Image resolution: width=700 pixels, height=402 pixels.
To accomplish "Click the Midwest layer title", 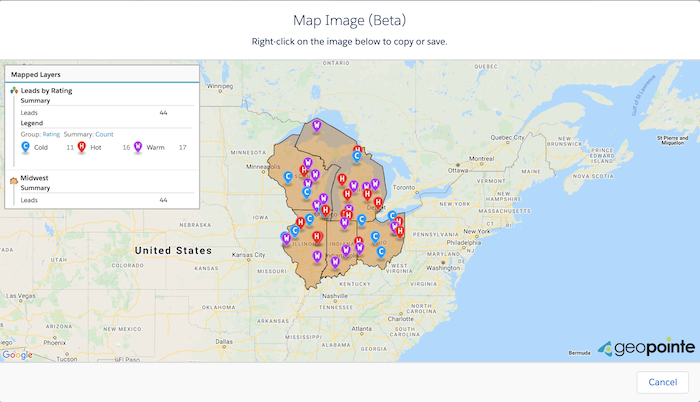I will click(x=34, y=178).
